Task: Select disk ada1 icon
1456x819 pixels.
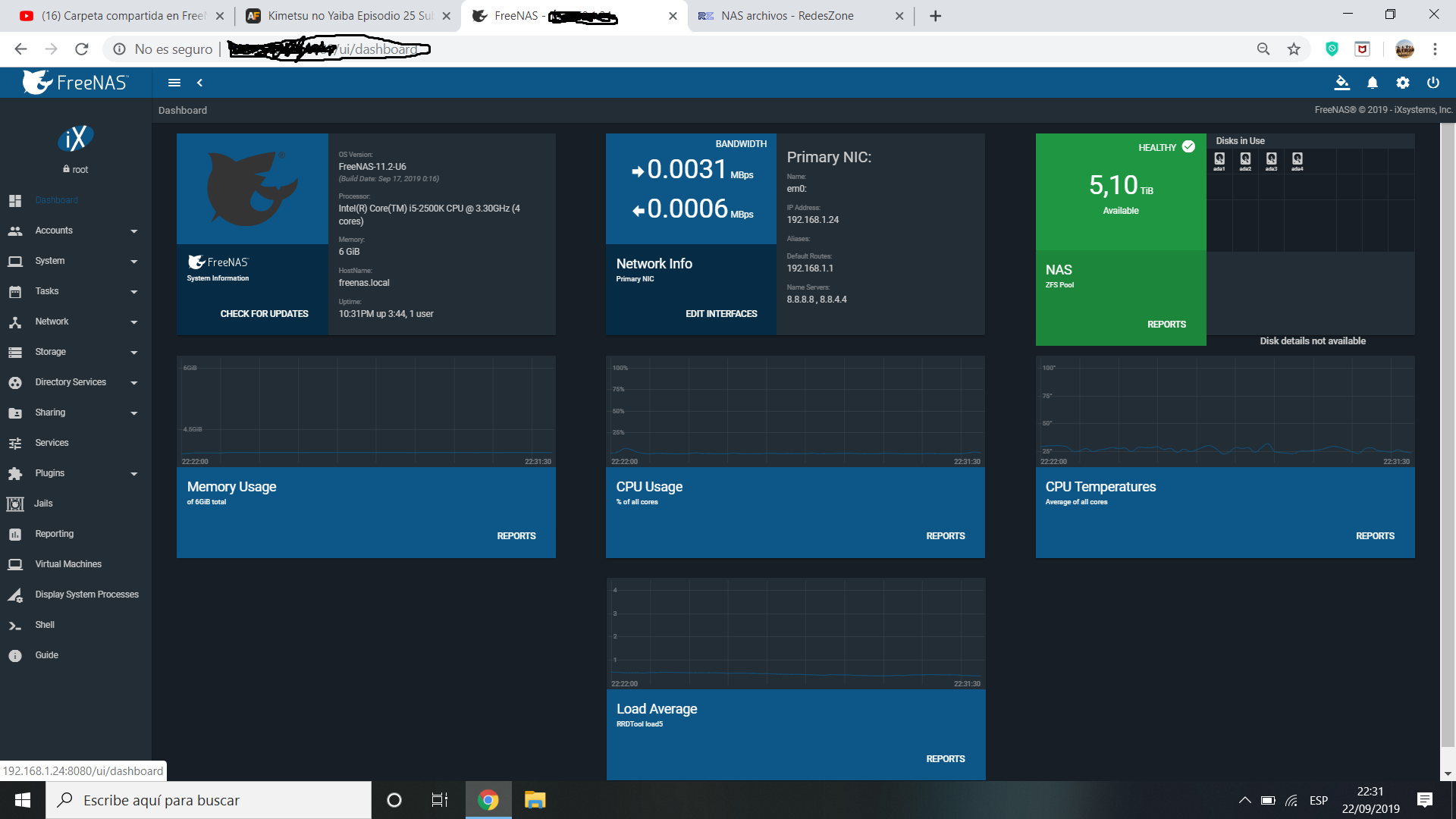Action: [1219, 160]
